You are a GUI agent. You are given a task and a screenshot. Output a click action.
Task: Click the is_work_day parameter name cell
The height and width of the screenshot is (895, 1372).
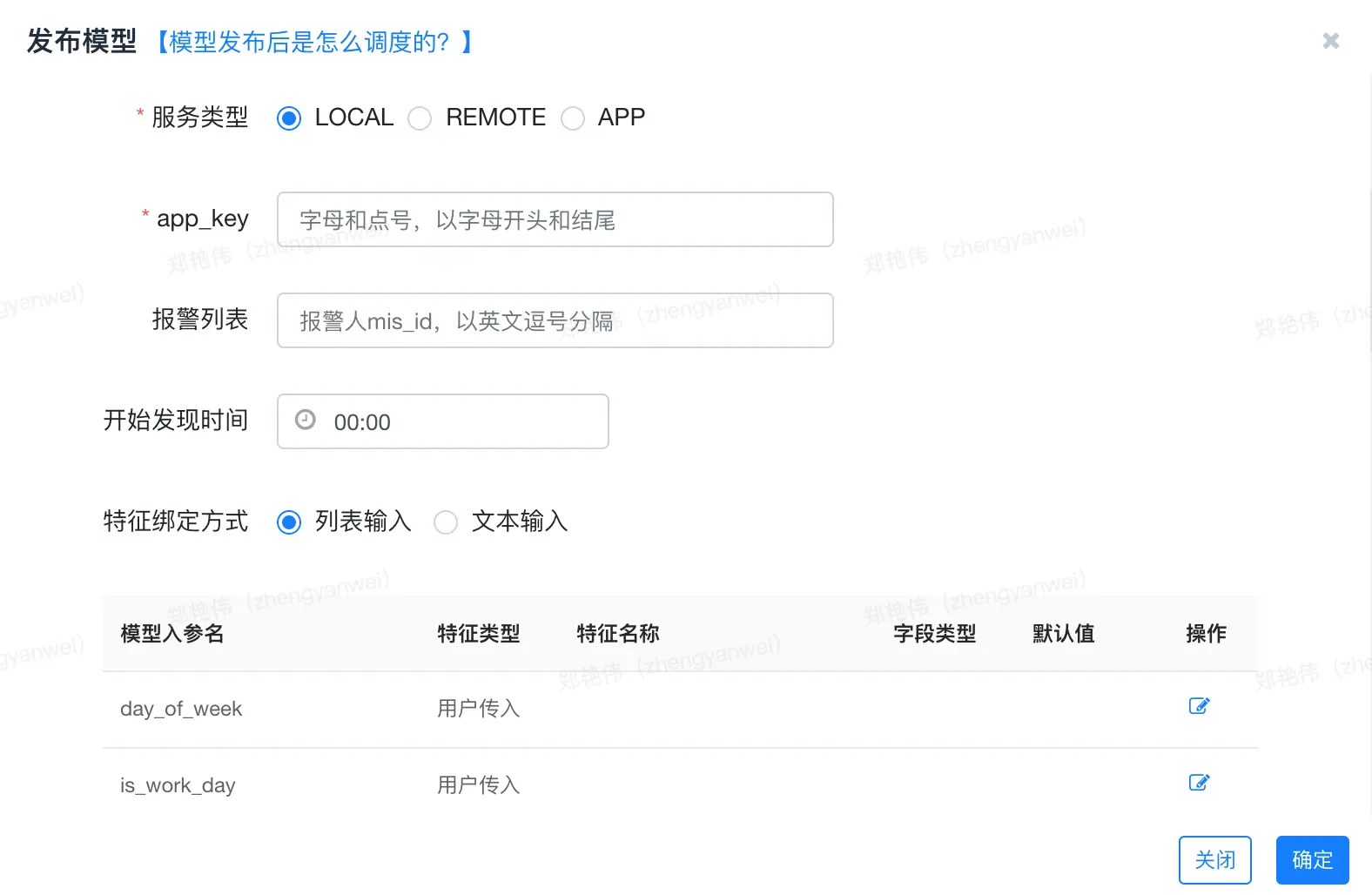tap(178, 785)
